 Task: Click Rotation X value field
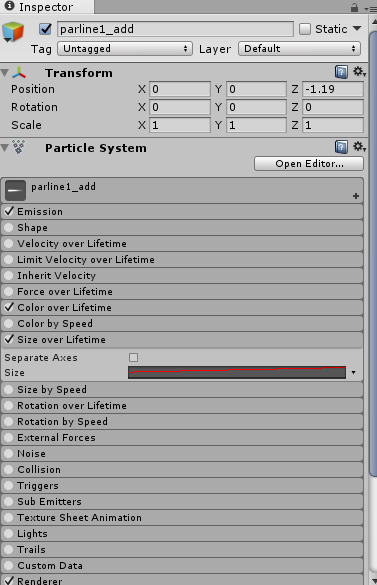pyautogui.click(x=180, y=107)
